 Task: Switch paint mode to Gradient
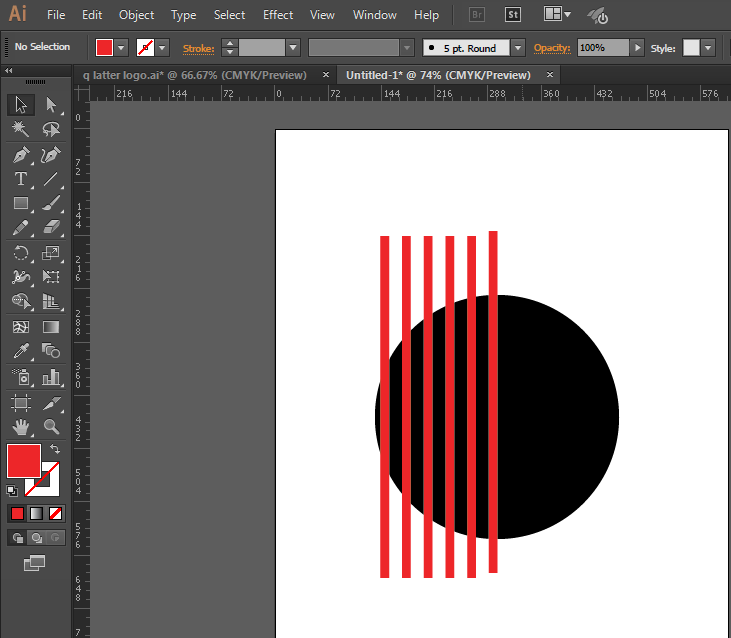pyautogui.click(x=37, y=513)
